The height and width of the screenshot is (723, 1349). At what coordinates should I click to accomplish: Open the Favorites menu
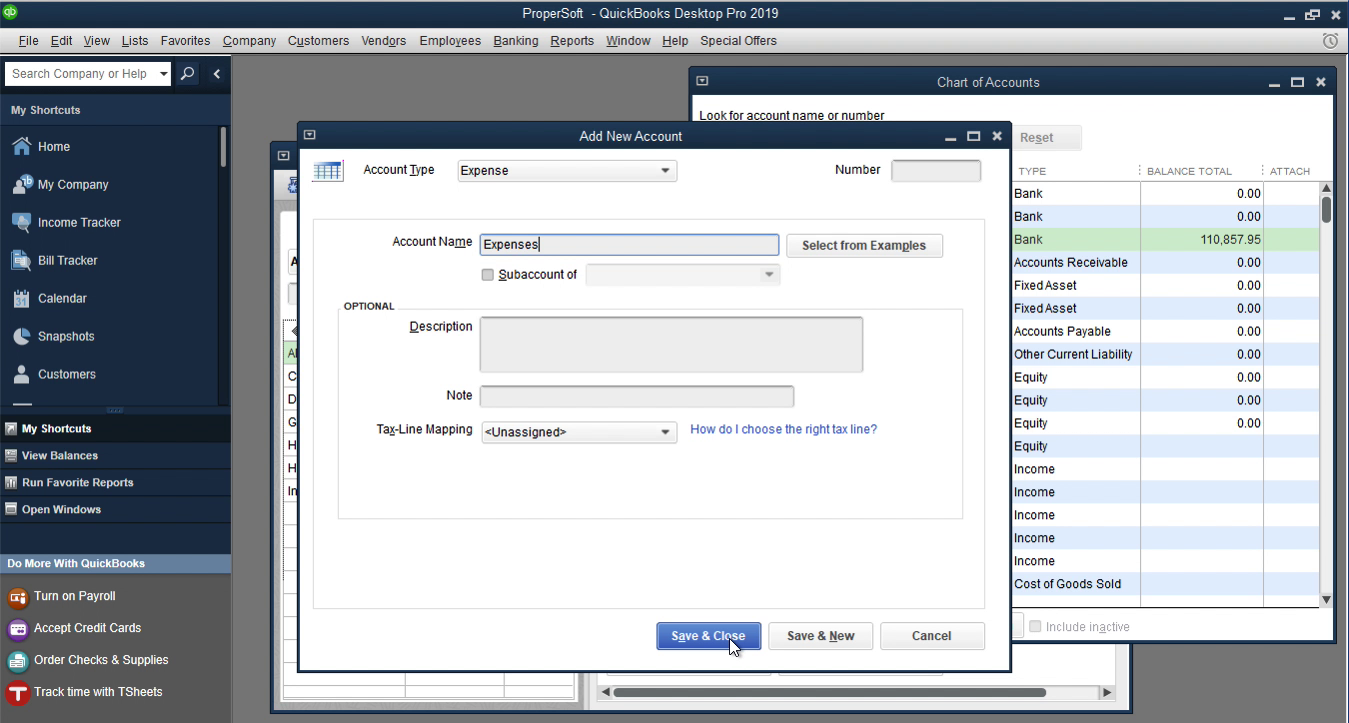click(185, 41)
